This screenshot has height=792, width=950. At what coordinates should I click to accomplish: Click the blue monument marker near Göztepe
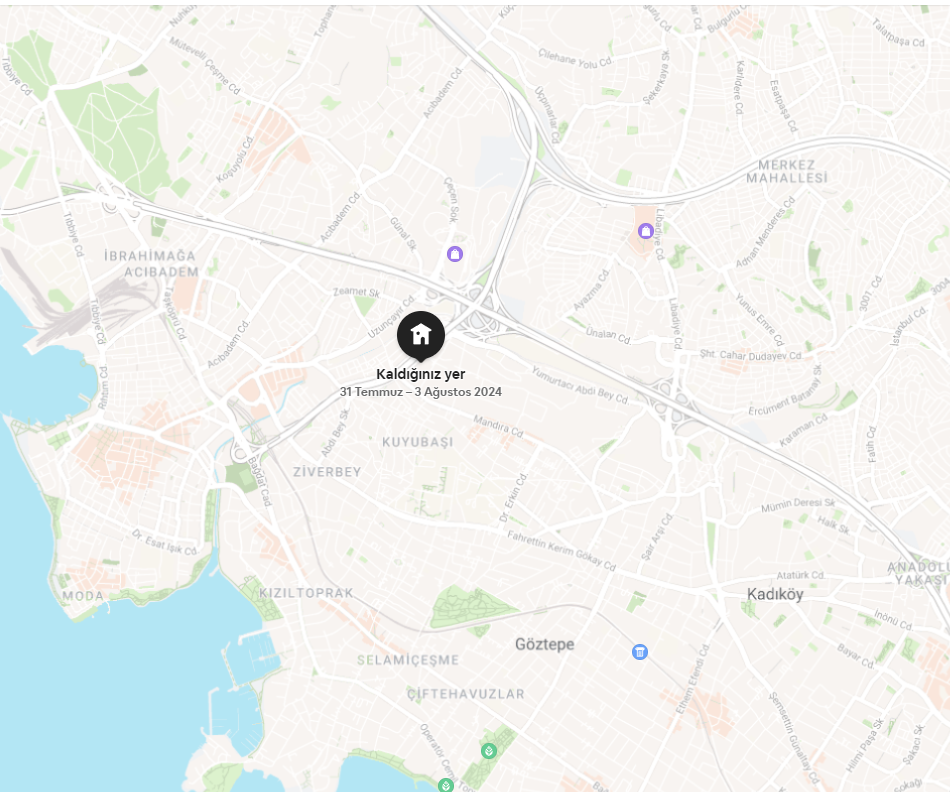pos(640,652)
